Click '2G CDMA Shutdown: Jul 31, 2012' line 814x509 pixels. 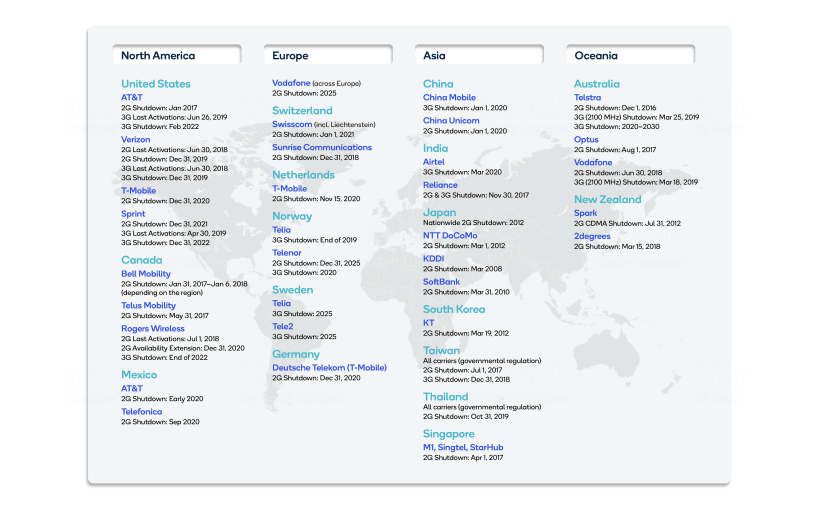pos(627,223)
